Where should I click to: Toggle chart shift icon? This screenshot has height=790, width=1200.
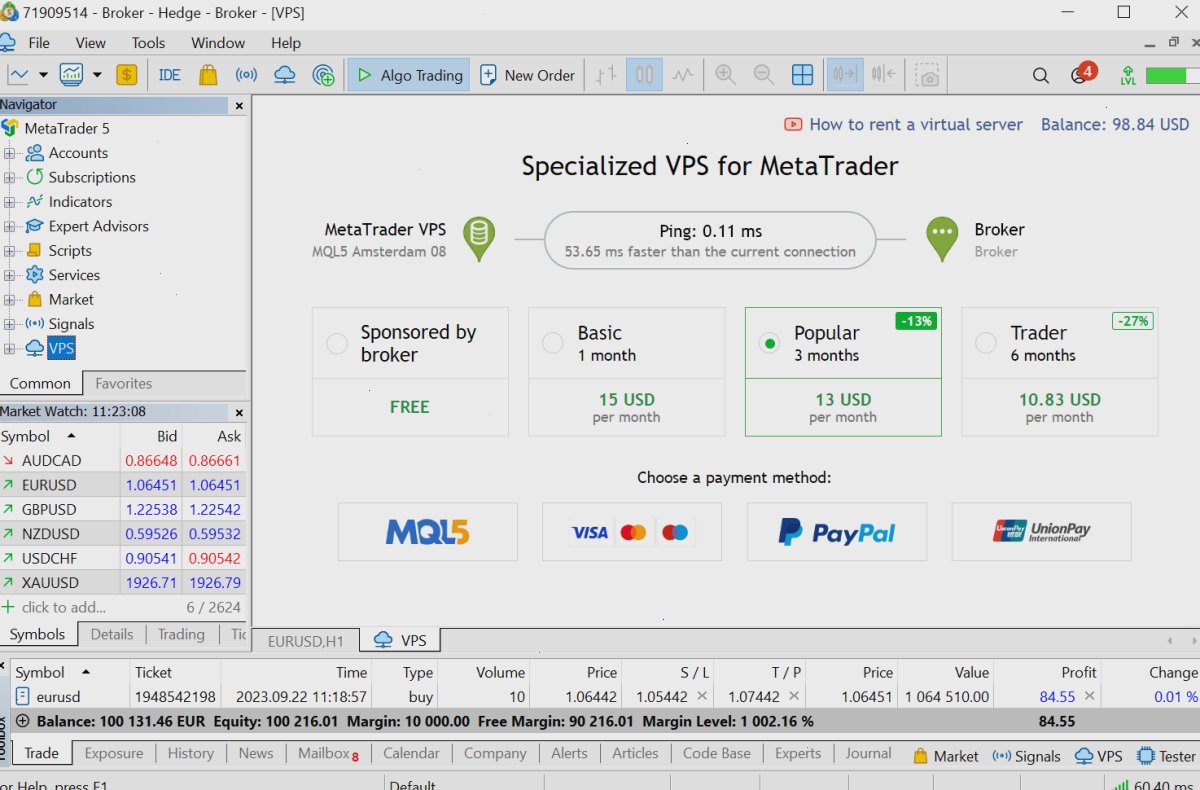(x=884, y=75)
